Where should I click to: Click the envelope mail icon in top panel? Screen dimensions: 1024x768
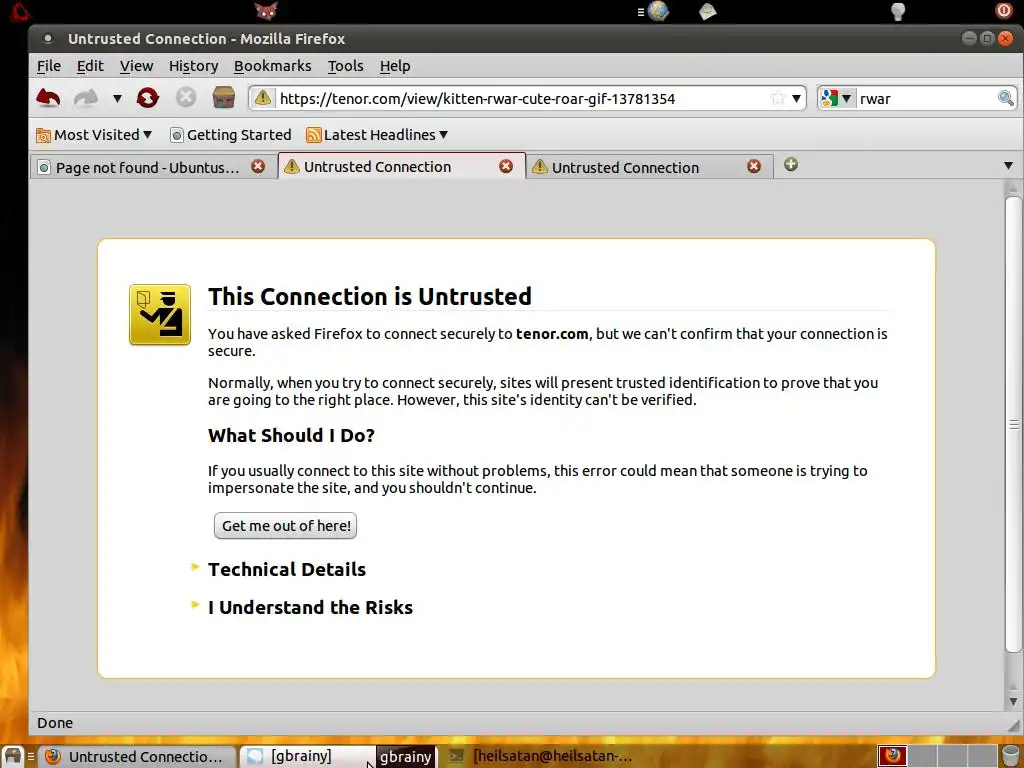point(707,11)
